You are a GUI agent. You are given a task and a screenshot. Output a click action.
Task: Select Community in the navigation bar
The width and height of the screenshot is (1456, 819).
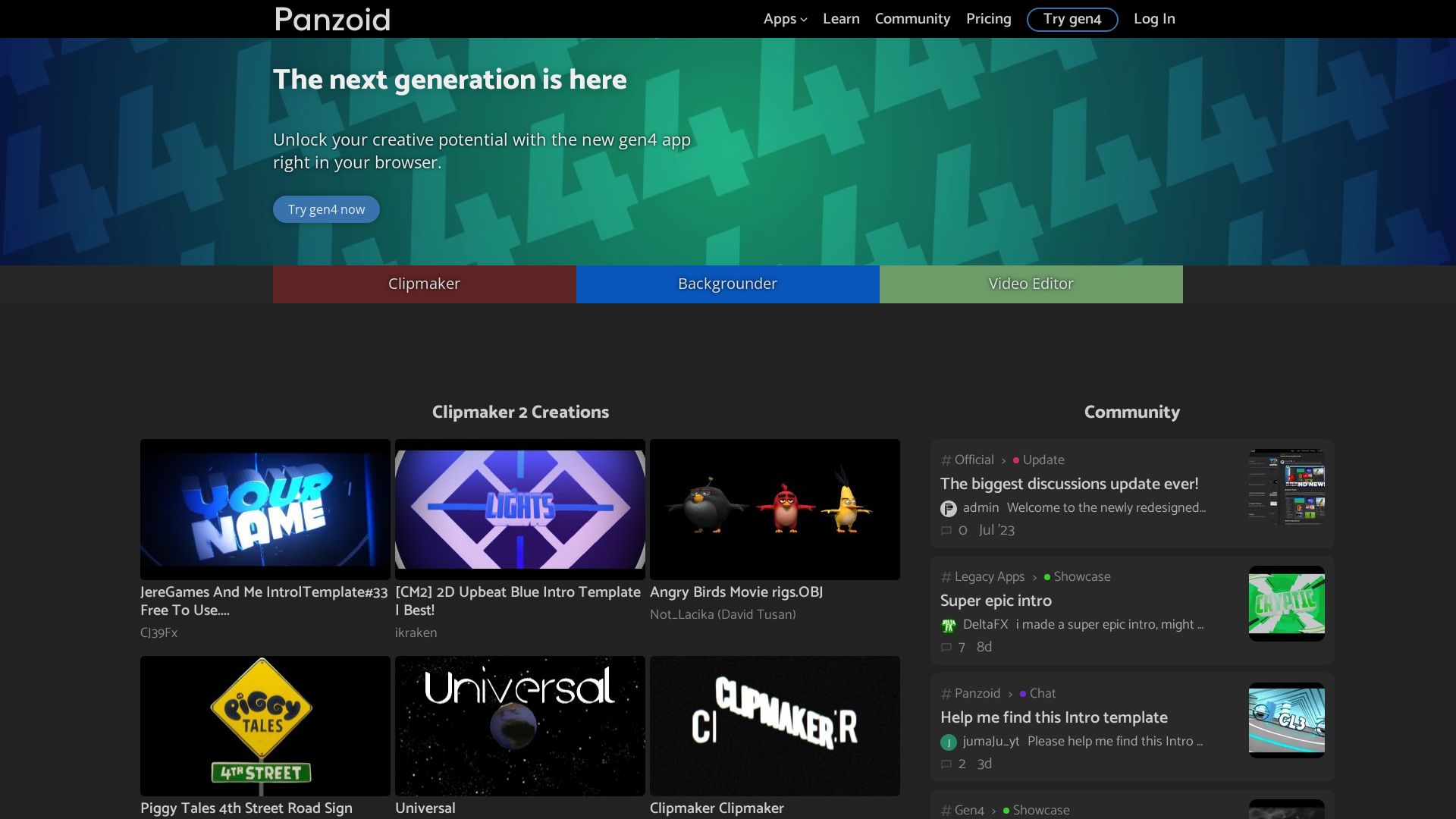pos(912,19)
